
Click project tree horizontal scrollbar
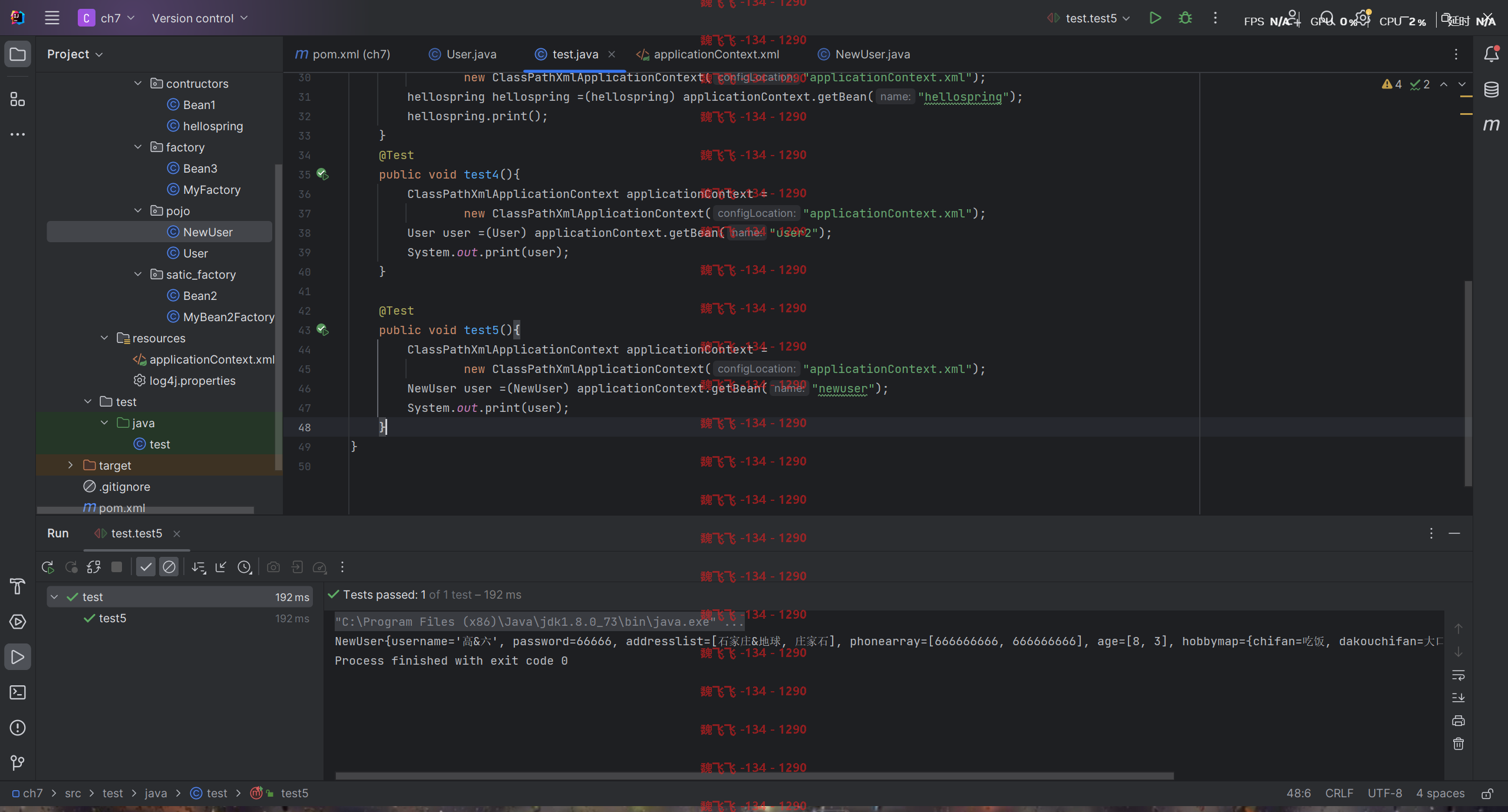click(146, 510)
